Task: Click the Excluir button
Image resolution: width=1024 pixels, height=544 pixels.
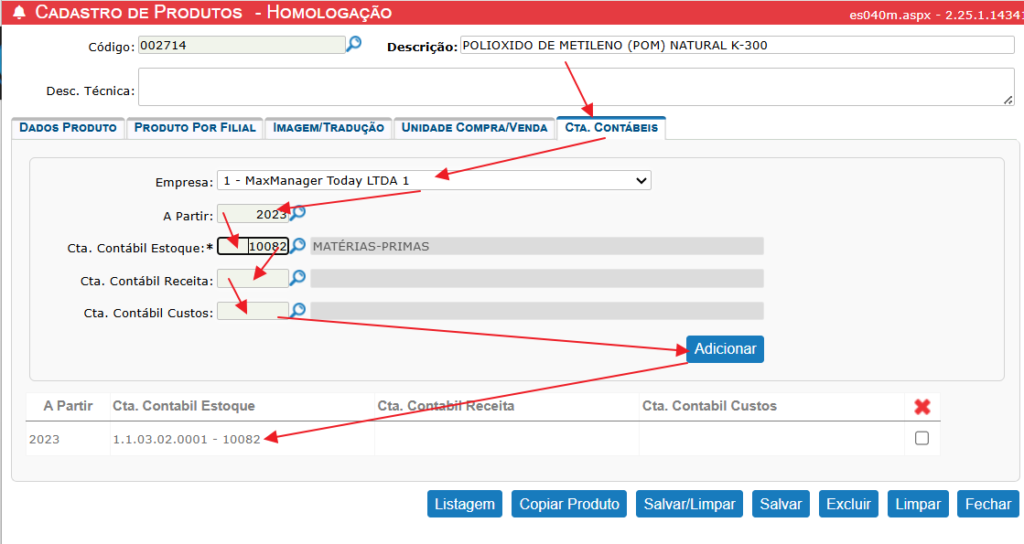Action: point(849,504)
